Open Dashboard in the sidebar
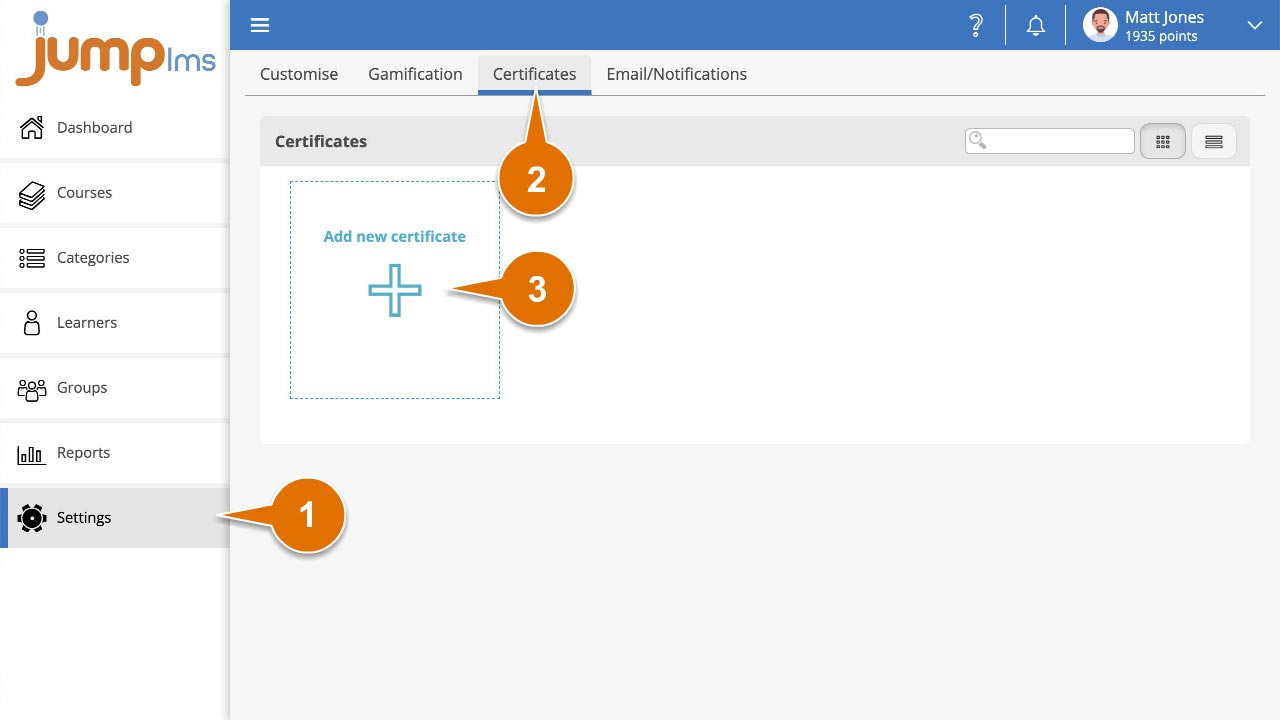 click(115, 127)
